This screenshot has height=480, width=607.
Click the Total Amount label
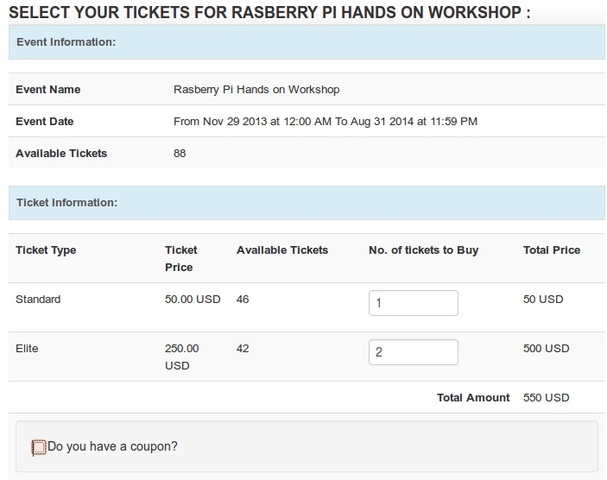473,397
